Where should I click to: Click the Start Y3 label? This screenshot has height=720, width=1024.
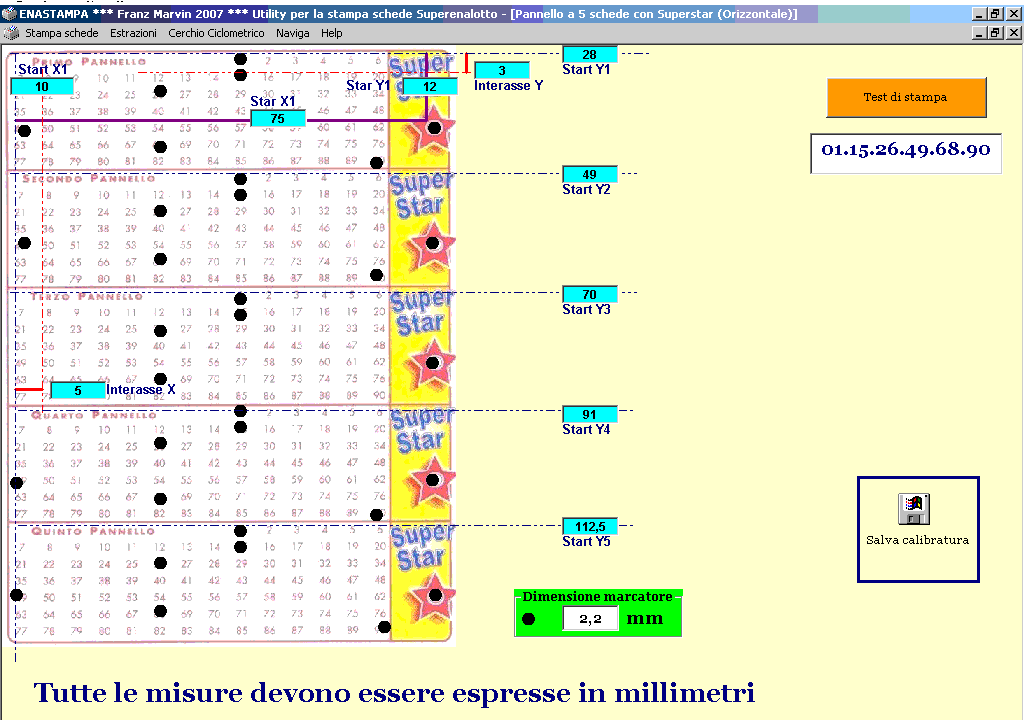586,310
